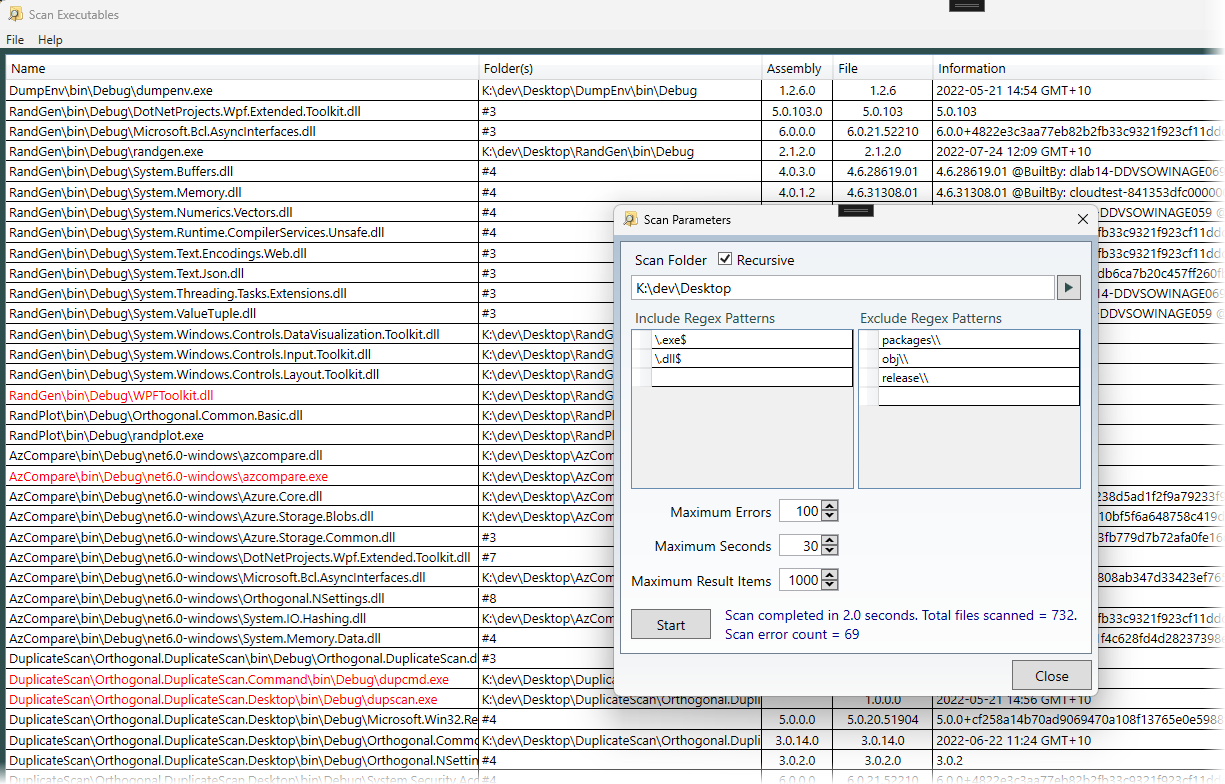Viewport: 1225px width, 784px height.
Task: Click the K:\dev\Desktop\DumpEnv\bin\Debug folder cell
Action: 620,90
